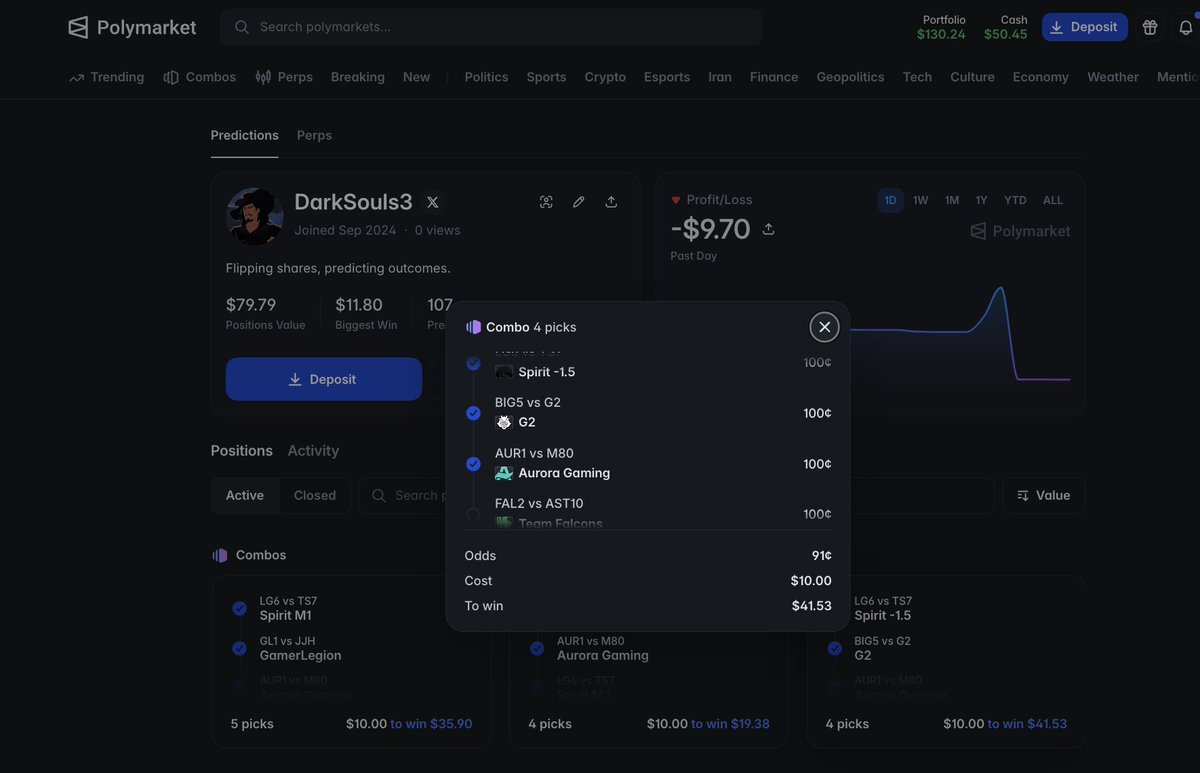Show Closed positions
This screenshot has width=1200, height=773.
tap(315, 495)
